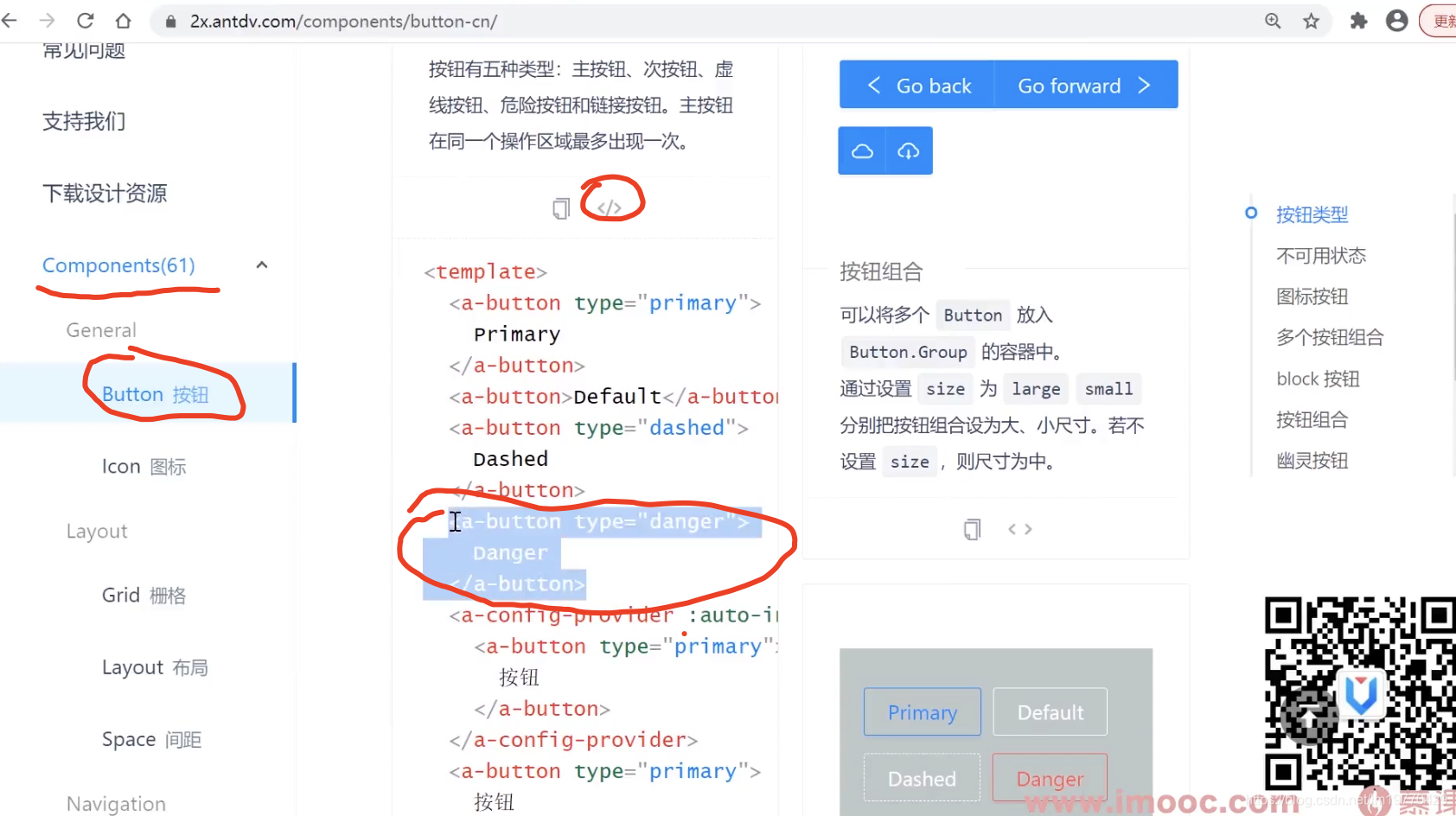The image size is (1456, 816).
Task: Expand code for the 按钮组合 example
Action: (x=1019, y=528)
